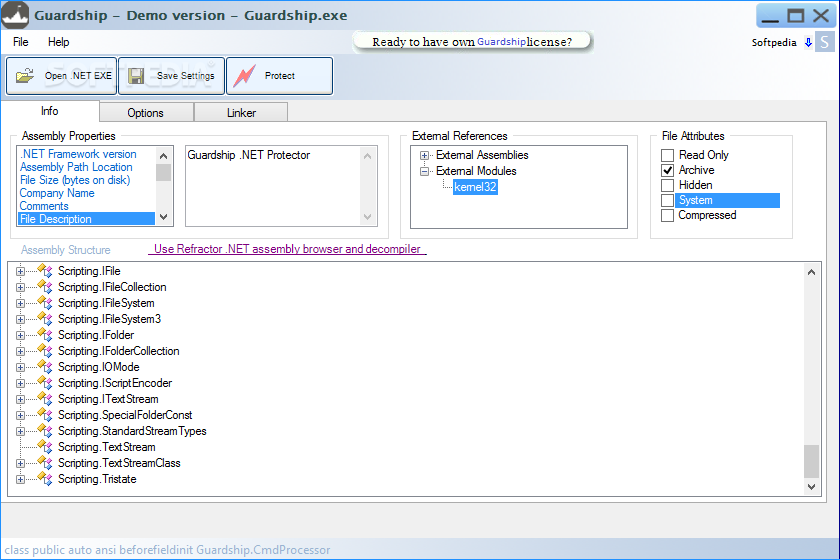Screen dimensions: 840x560
Task: Switch to the Linker tab
Action: pos(241,113)
